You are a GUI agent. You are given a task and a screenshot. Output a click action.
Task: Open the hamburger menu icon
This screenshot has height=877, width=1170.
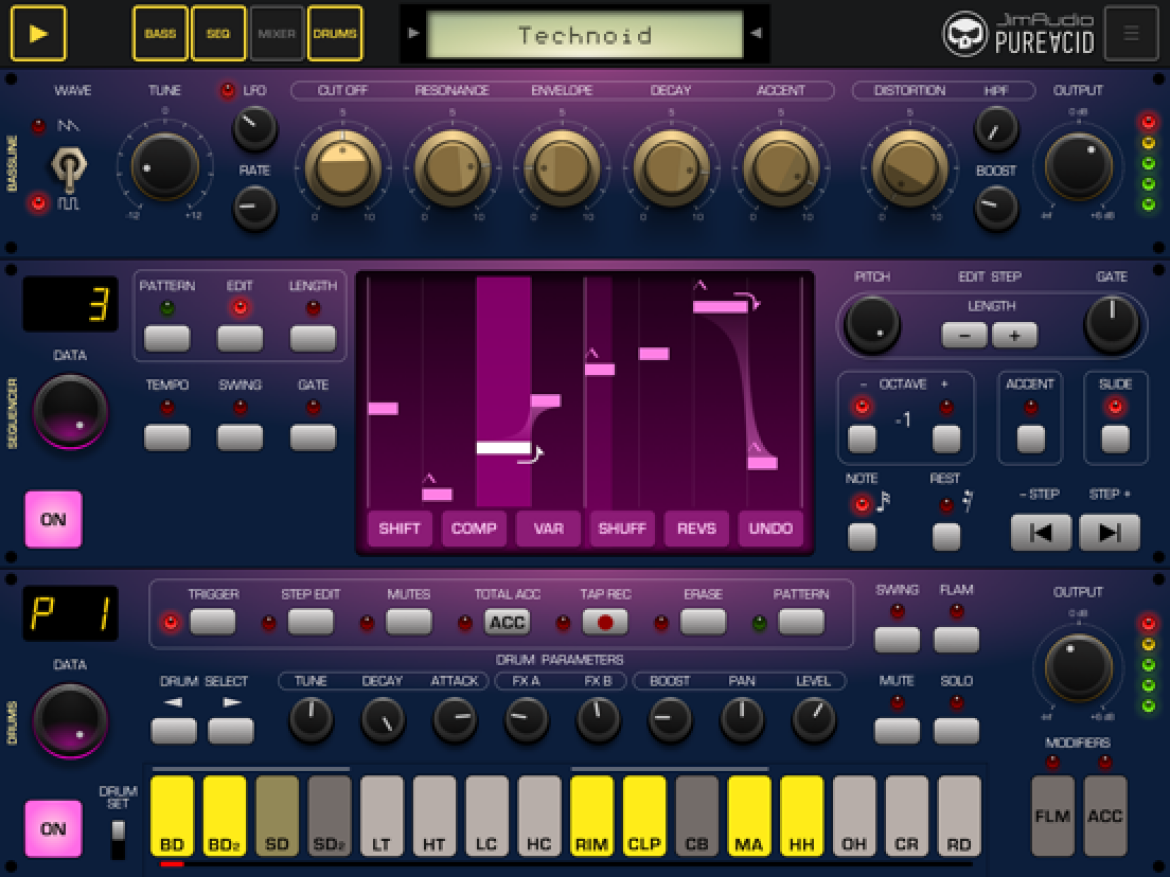(x=1131, y=34)
